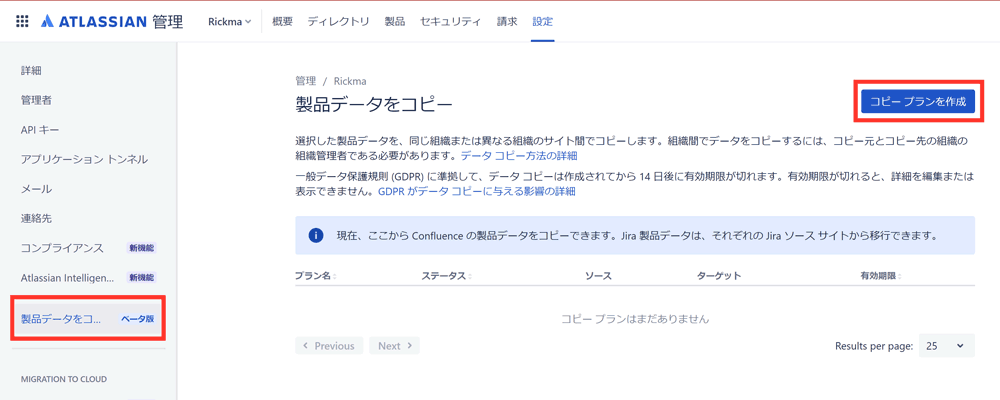The height and width of the screenshot is (400, 1000).
Task: Open Results per page dropdown
Action: tap(946, 346)
